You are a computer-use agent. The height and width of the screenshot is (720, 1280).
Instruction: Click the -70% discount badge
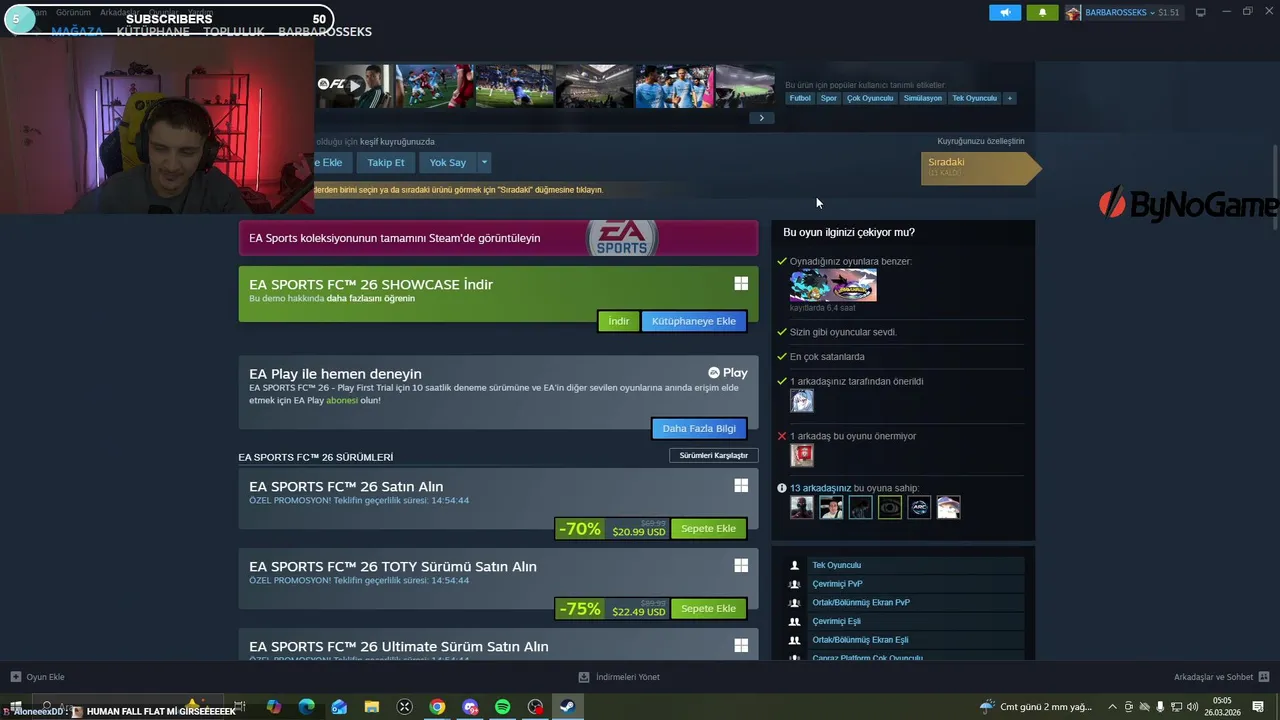pyautogui.click(x=580, y=528)
